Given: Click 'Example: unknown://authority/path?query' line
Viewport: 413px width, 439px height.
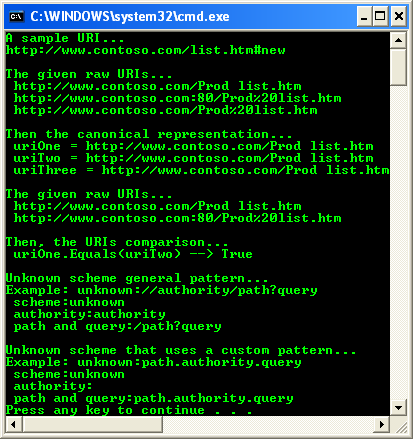Looking at the screenshot, I should click(162, 290).
